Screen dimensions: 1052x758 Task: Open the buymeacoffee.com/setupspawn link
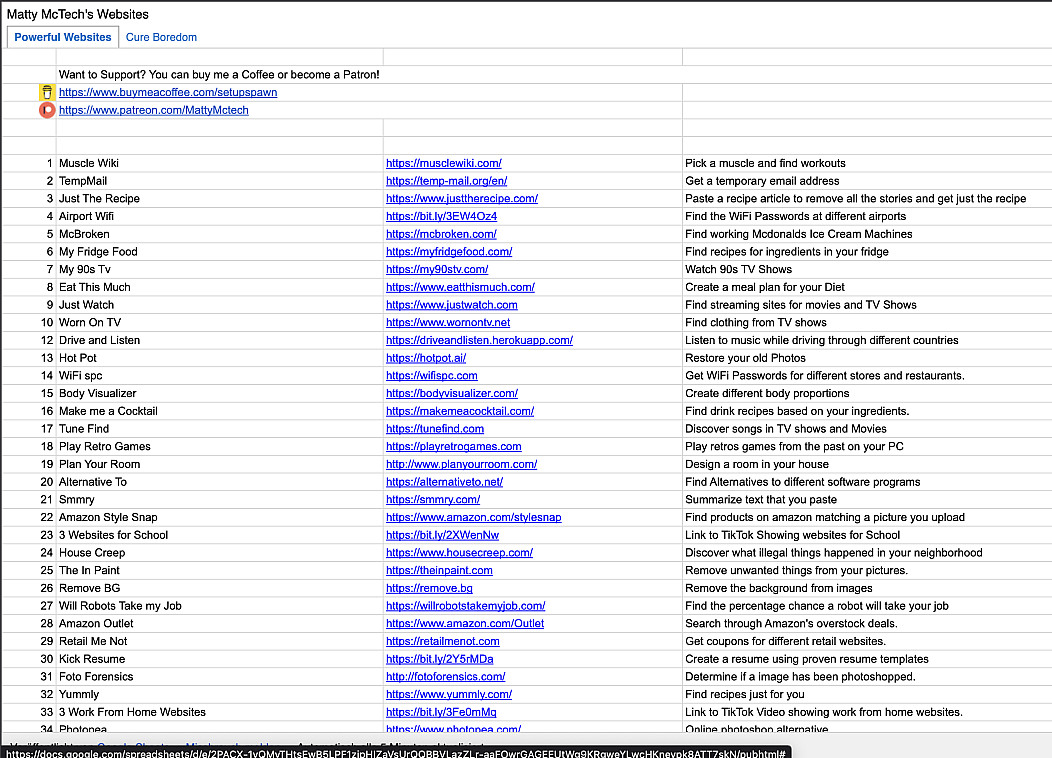tap(167, 92)
